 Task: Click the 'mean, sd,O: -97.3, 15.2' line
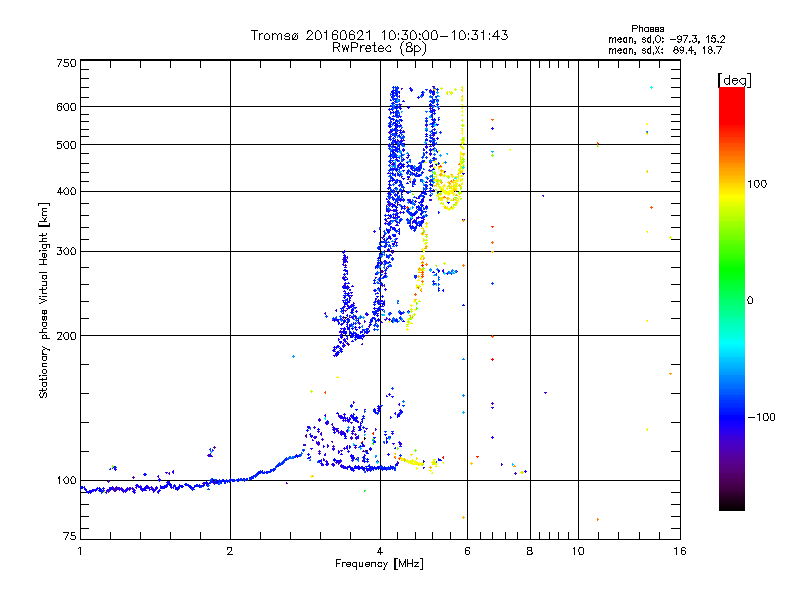[x=666, y=39]
